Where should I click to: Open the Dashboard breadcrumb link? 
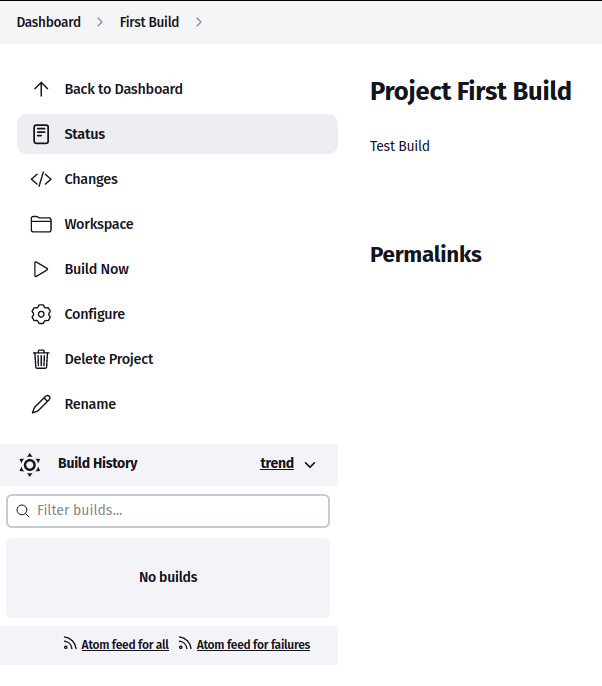49,22
